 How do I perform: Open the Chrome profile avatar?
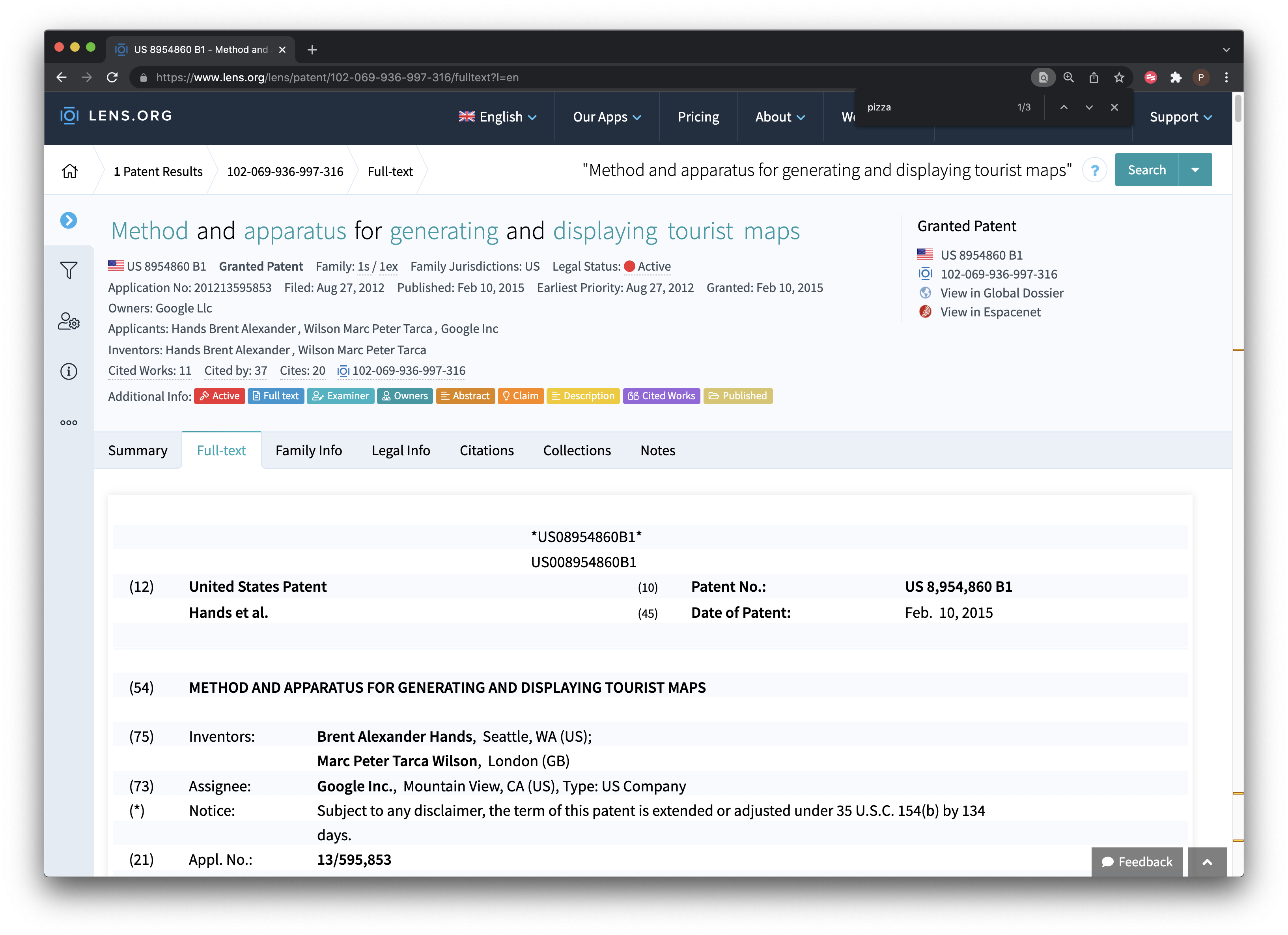[1200, 77]
